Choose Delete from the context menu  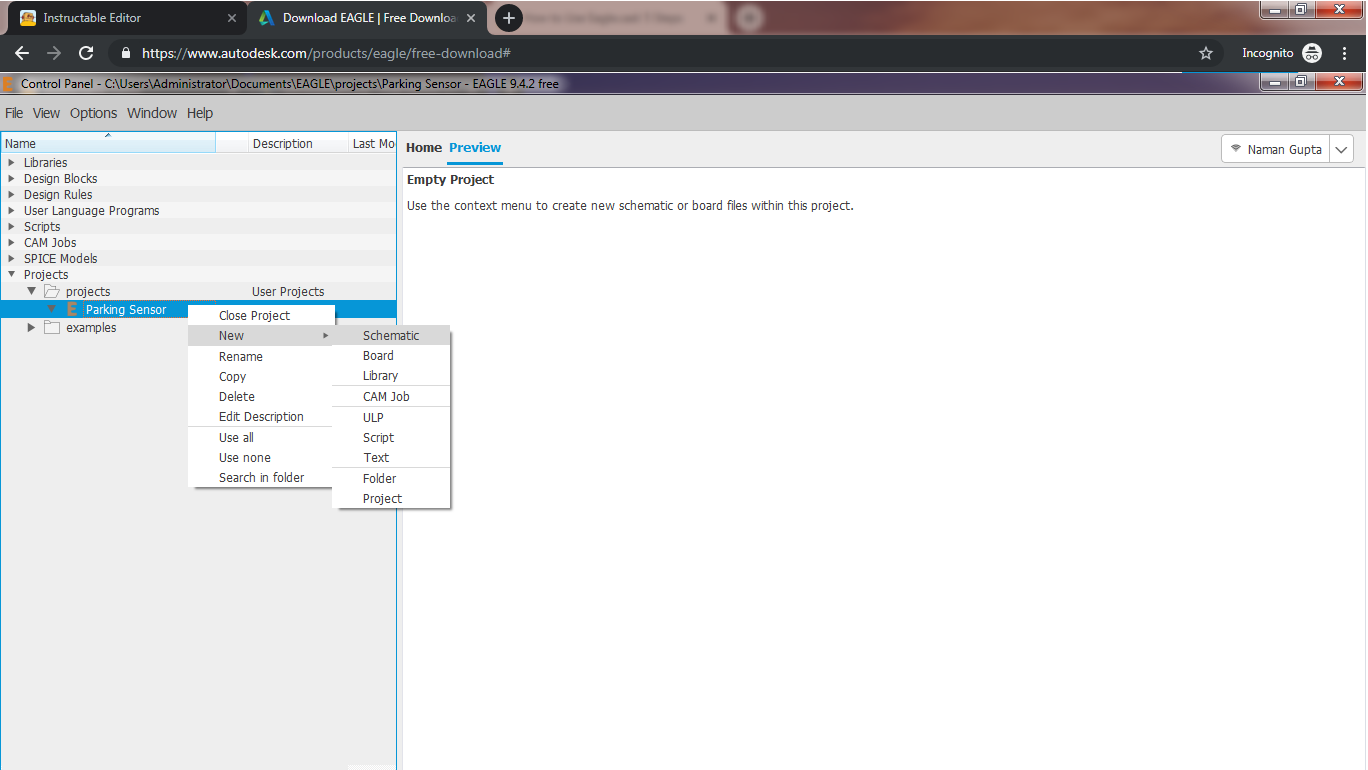261,397
